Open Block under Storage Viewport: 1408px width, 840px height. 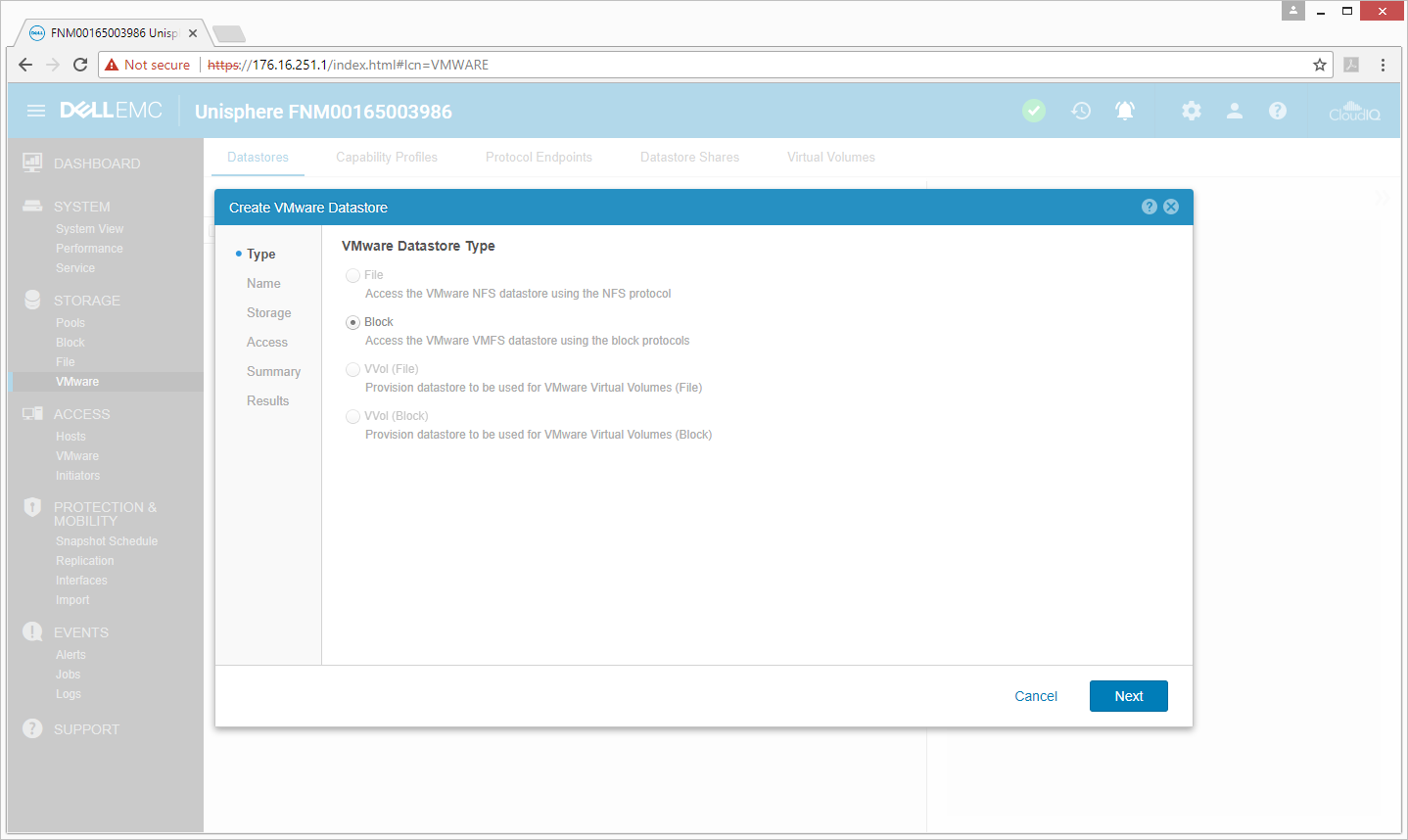click(70, 343)
